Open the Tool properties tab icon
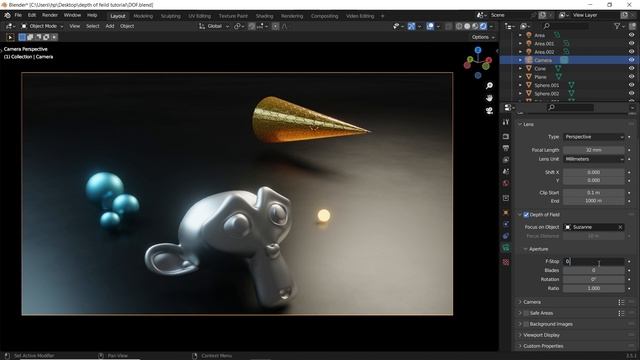 pyautogui.click(x=506, y=122)
